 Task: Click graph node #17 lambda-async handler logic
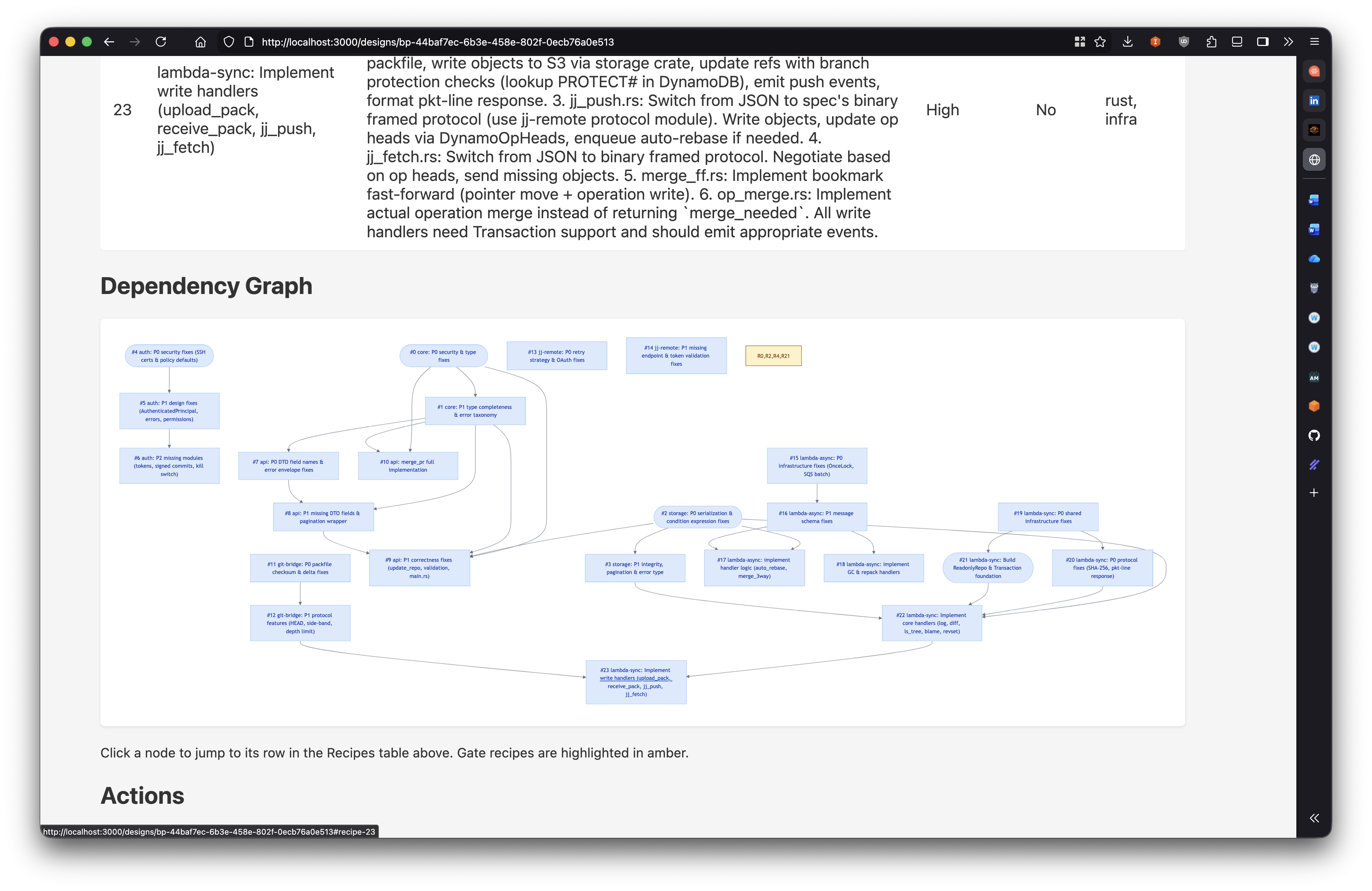754,568
